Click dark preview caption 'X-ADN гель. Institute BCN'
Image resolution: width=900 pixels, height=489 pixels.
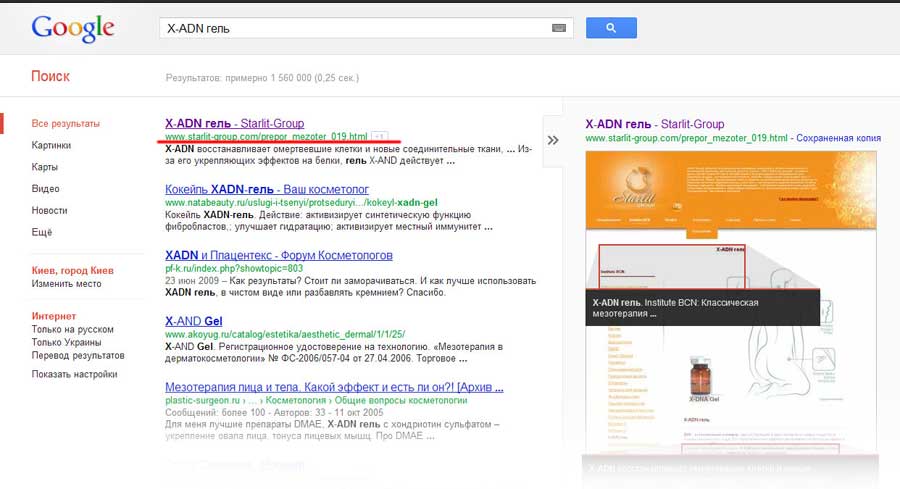click(703, 308)
